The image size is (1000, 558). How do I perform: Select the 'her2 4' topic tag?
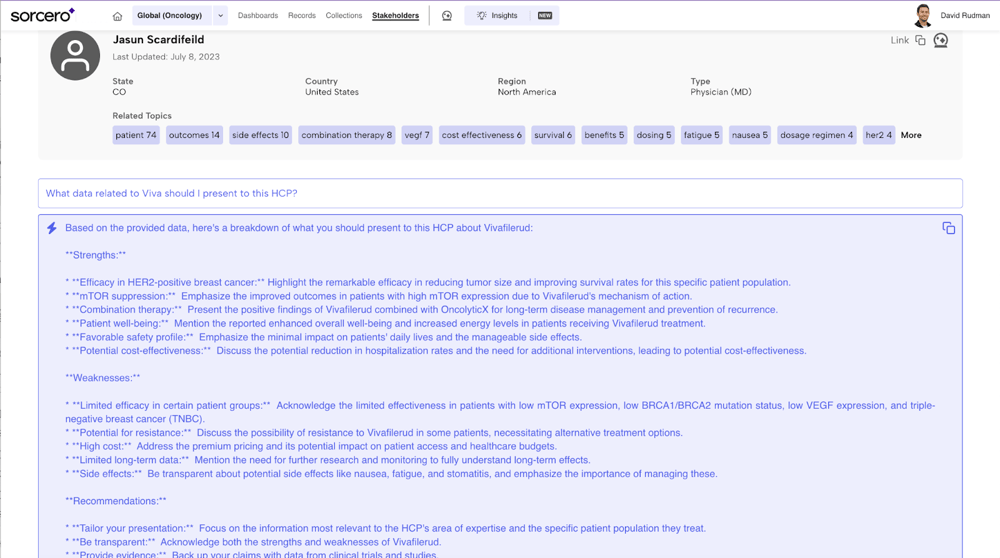[x=878, y=135]
